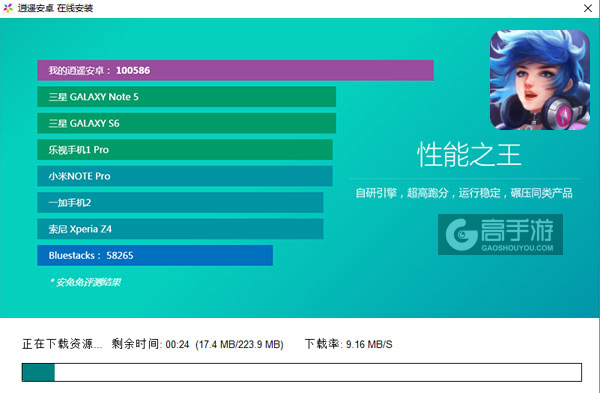Click the 一加手机2 benchmark bar

pyautogui.click(x=180, y=202)
